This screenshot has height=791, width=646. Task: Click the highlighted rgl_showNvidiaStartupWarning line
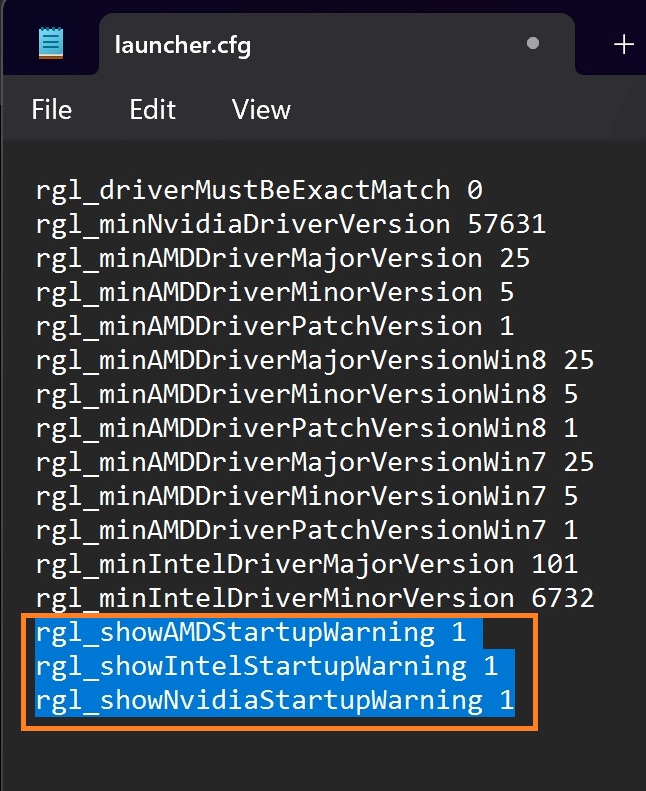pos(274,700)
